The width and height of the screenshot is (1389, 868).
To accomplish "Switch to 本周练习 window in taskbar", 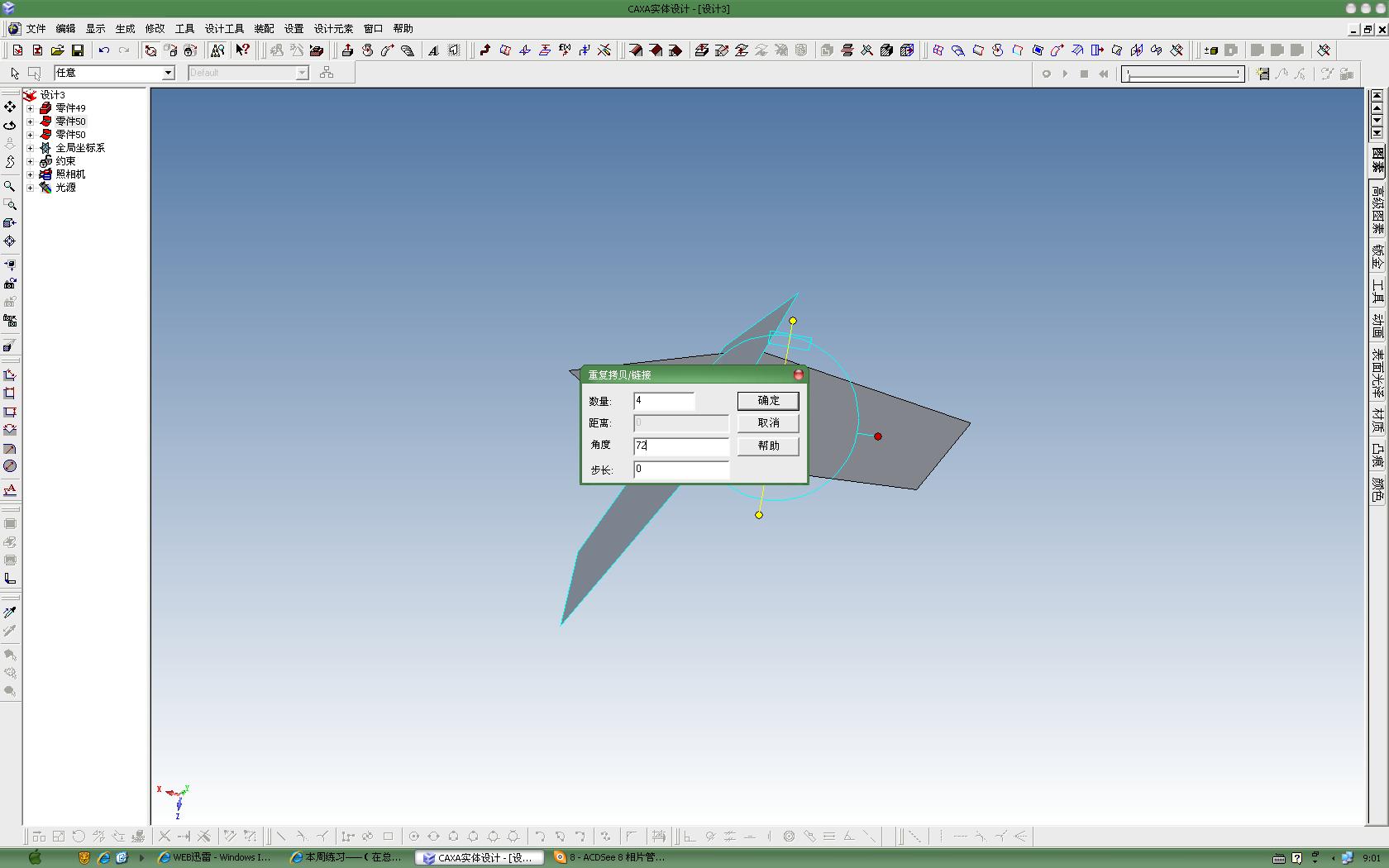I will (x=347, y=858).
